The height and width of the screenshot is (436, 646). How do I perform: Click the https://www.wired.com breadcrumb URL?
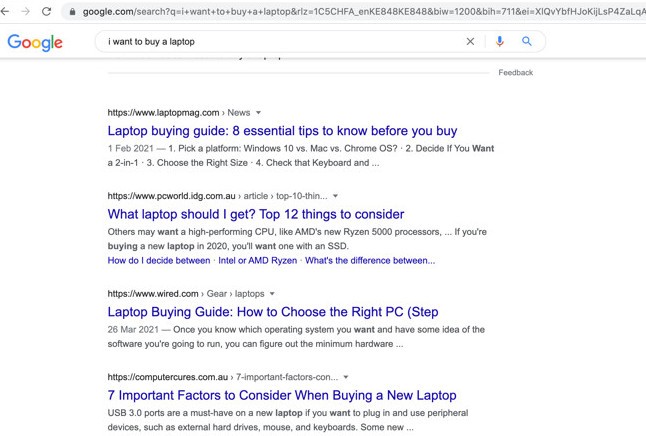[x=153, y=294]
